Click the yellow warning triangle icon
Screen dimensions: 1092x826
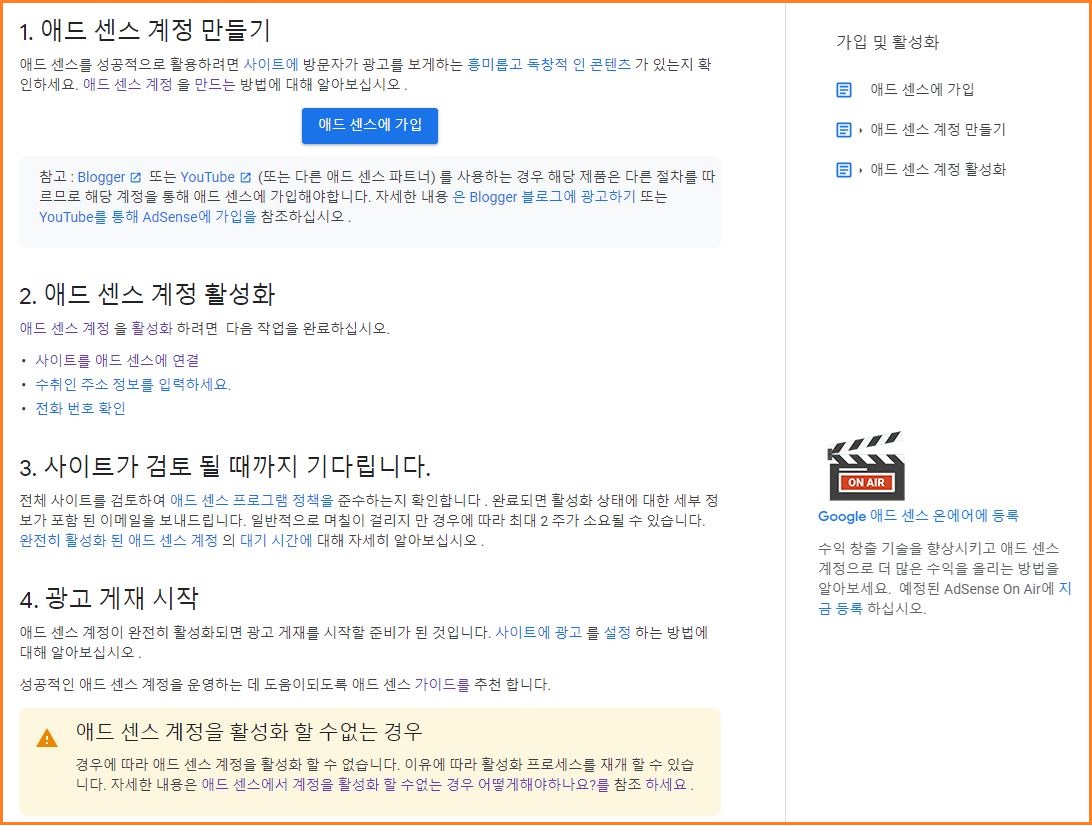pos(47,738)
